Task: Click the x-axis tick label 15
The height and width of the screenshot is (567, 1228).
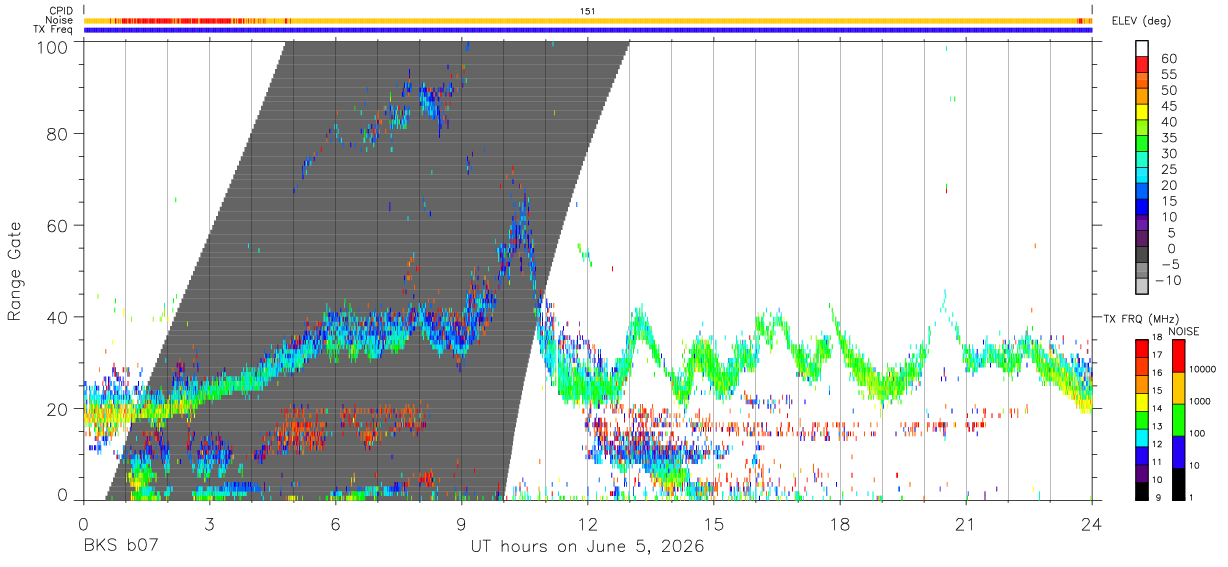Action: (714, 524)
